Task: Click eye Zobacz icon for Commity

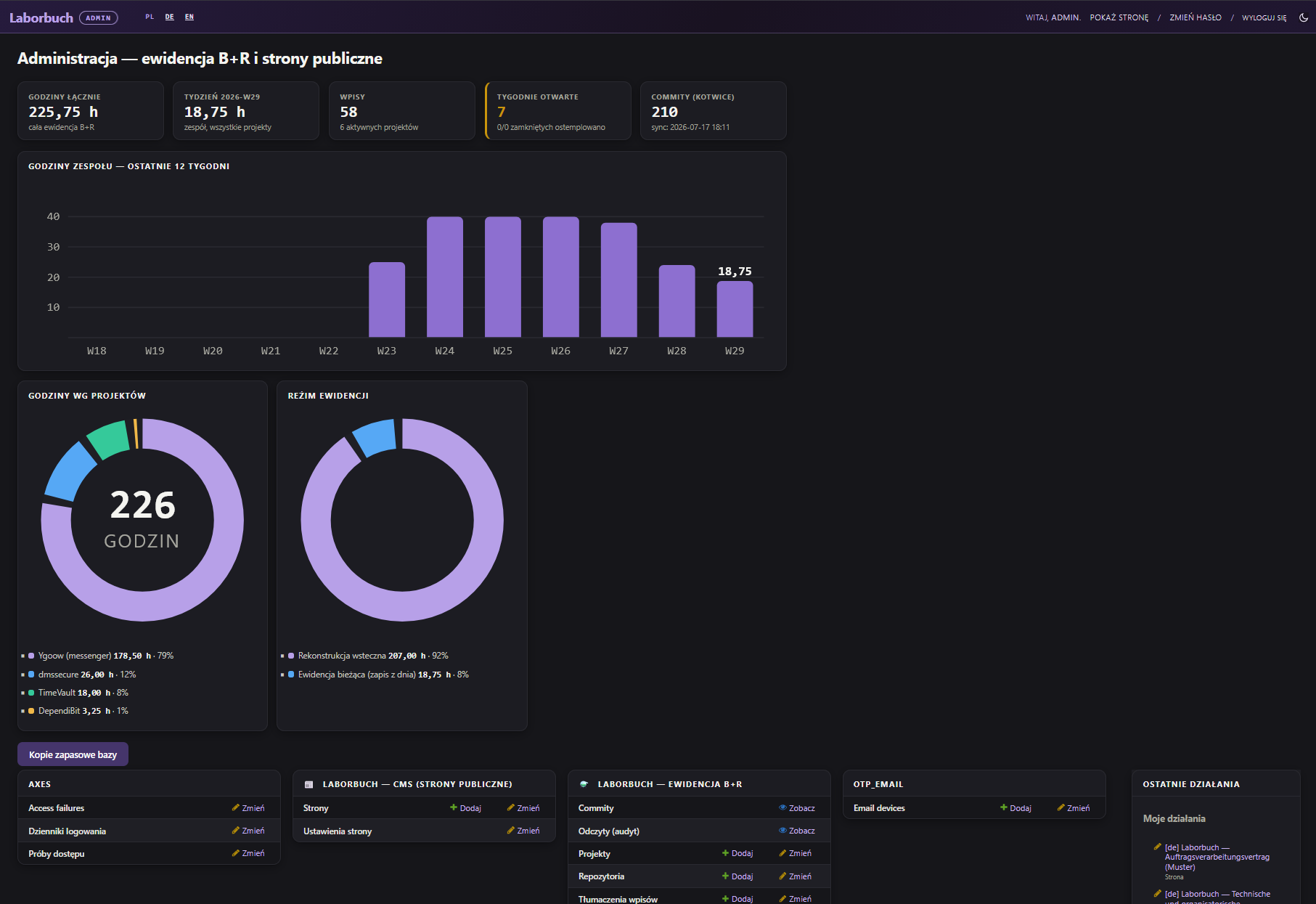Action: point(782,807)
